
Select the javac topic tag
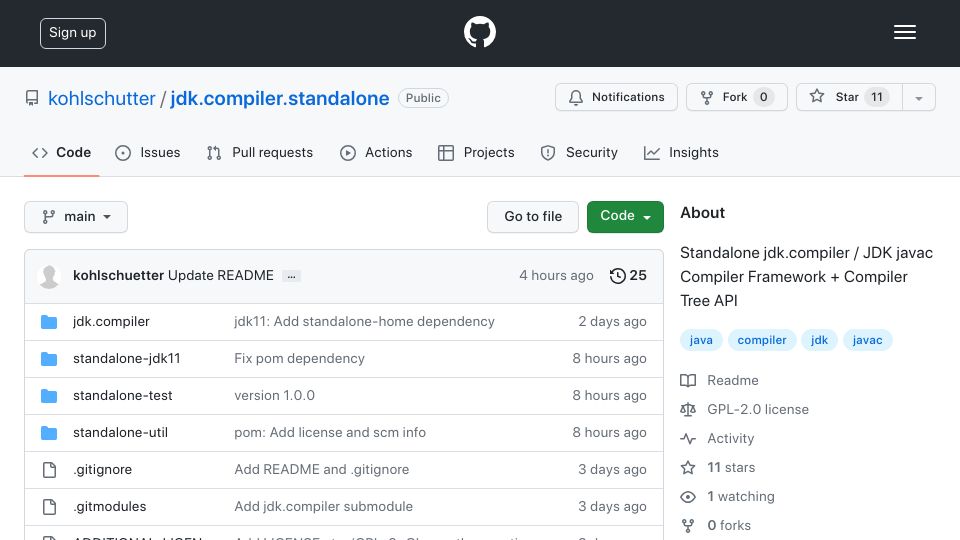coord(868,340)
